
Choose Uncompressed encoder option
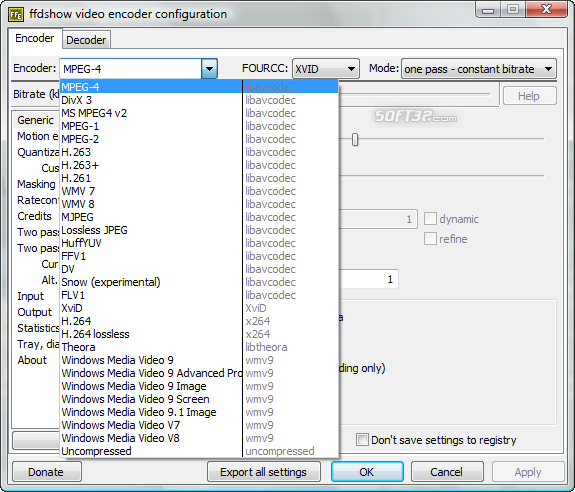coord(198,451)
